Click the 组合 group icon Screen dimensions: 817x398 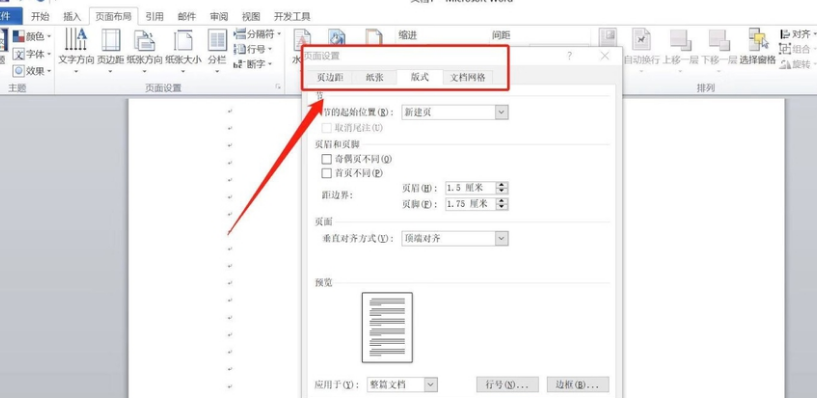coord(785,49)
